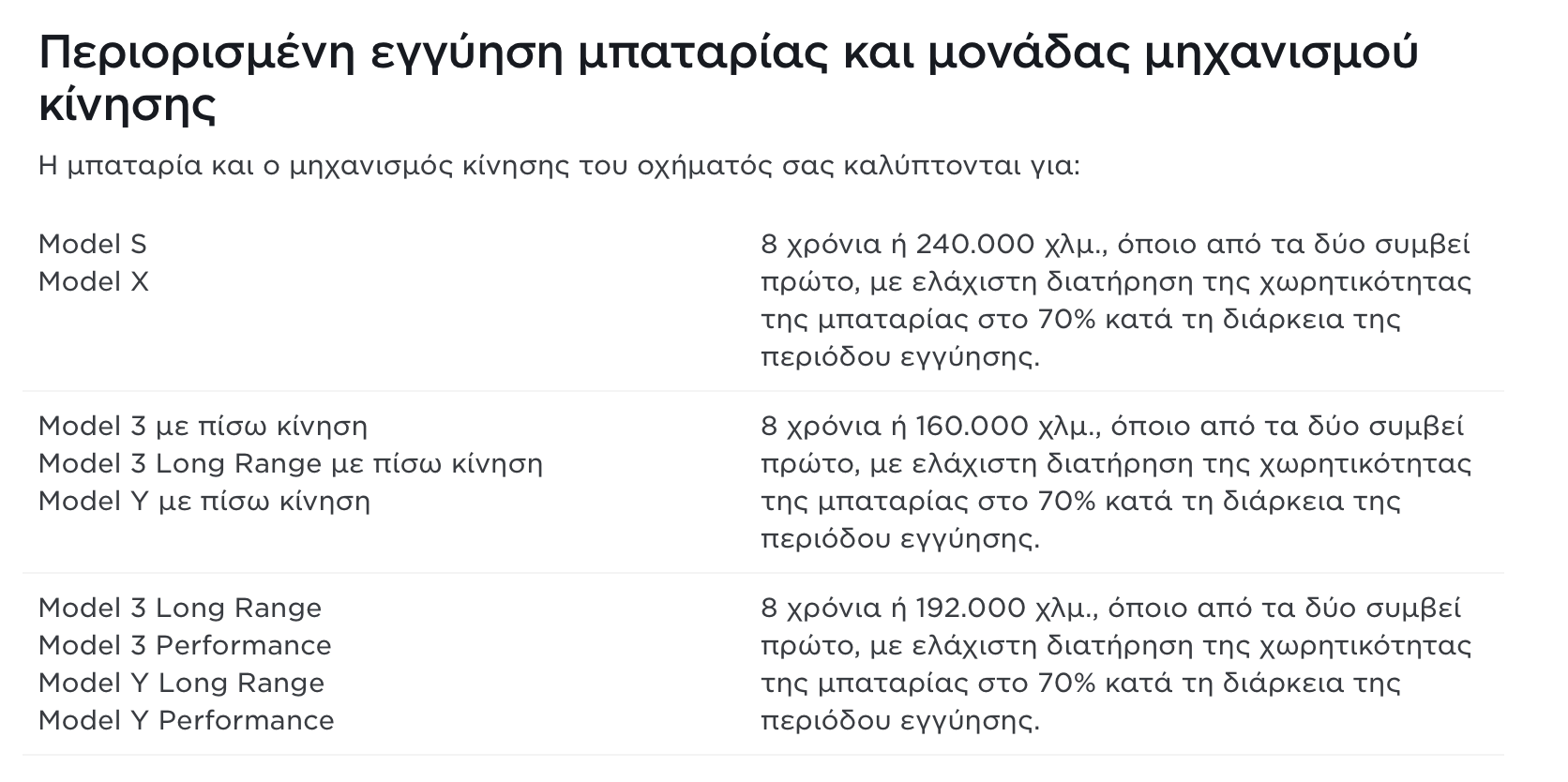Select the 'Model X' row label
Image resolution: width=1568 pixels, height=782 pixels.
point(94,282)
